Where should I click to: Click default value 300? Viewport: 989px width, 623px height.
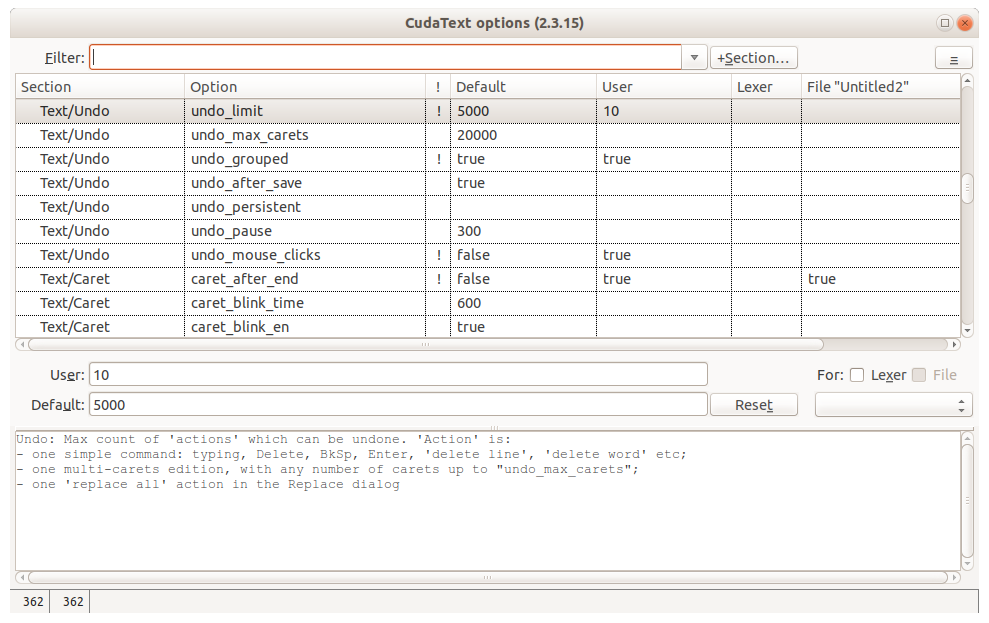(x=469, y=231)
